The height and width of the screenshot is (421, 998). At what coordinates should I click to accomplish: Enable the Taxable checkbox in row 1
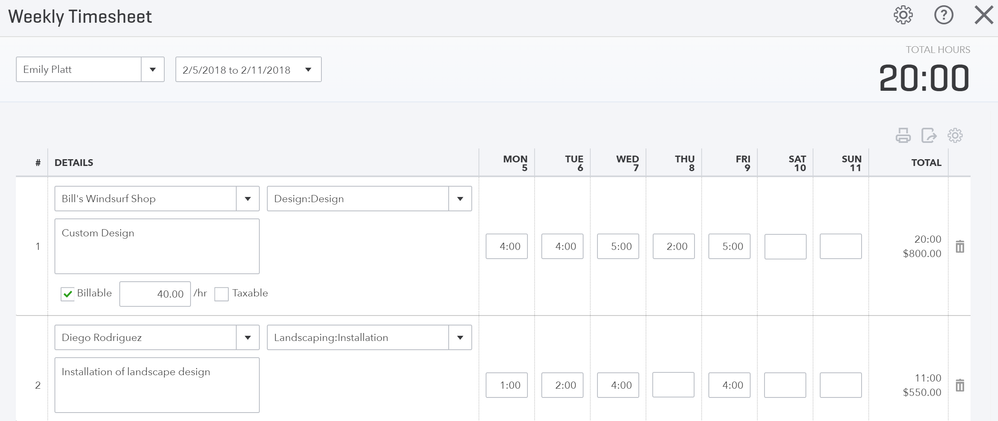coord(221,294)
